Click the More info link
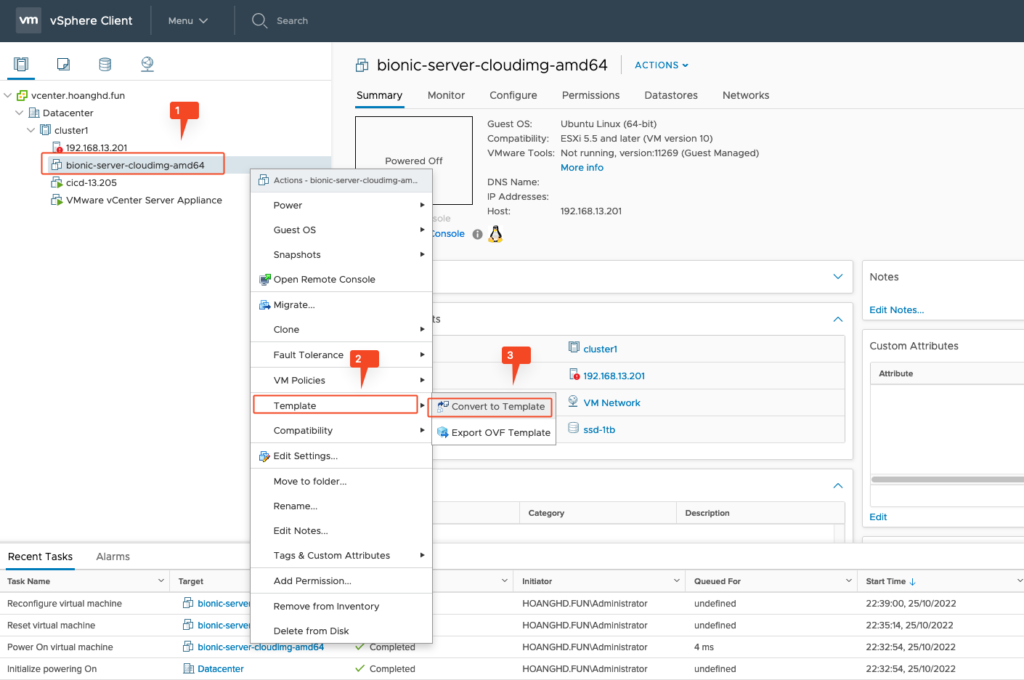Viewport: 1024px width, 680px height. [582, 168]
